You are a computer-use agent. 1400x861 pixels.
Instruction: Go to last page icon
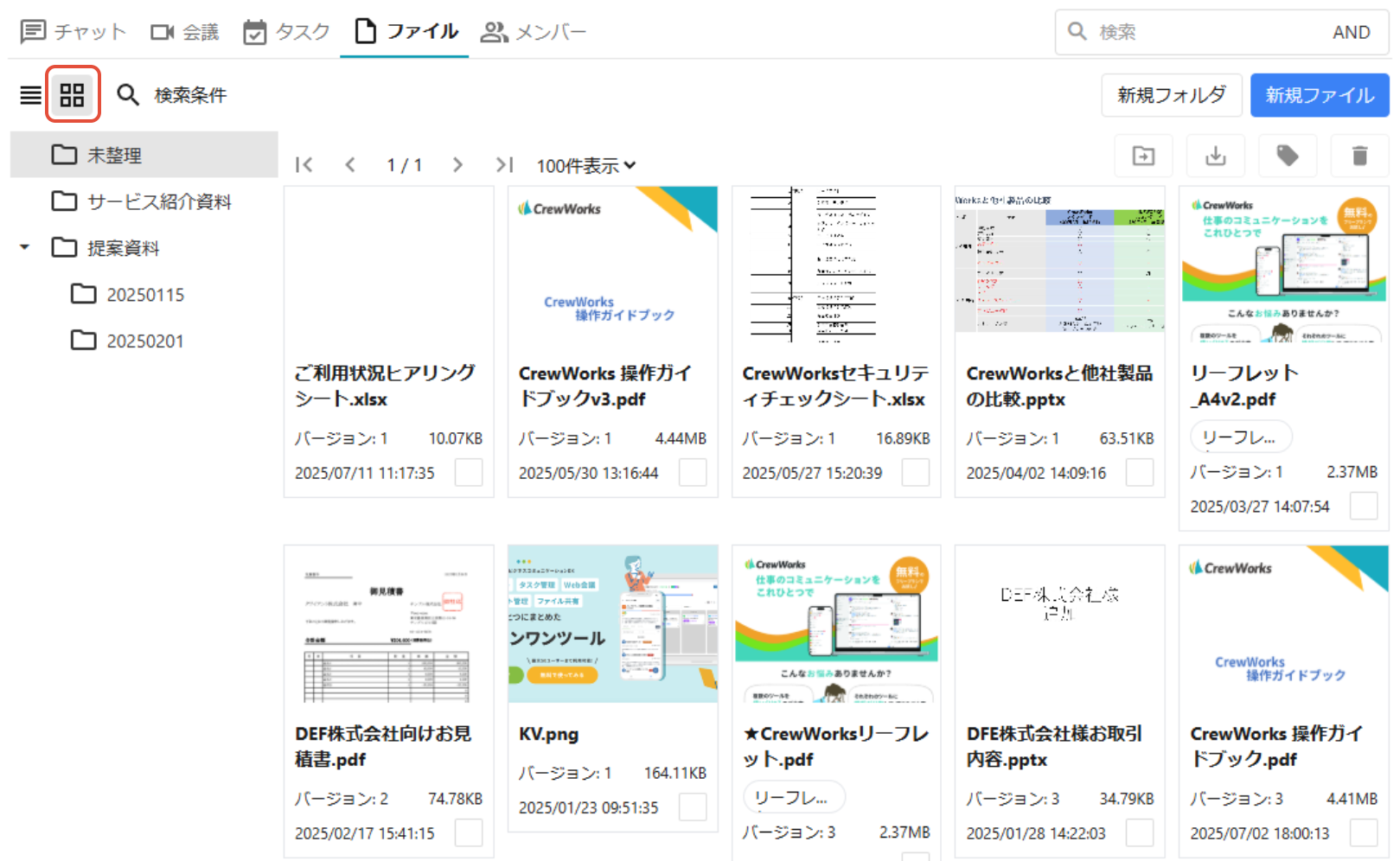pyautogui.click(x=504, y=164)
